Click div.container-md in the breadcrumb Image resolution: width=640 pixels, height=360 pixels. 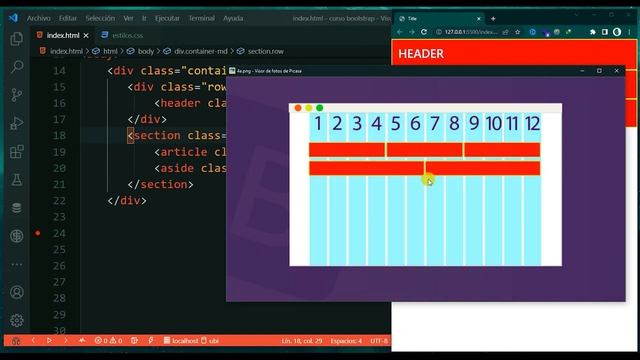200,51
